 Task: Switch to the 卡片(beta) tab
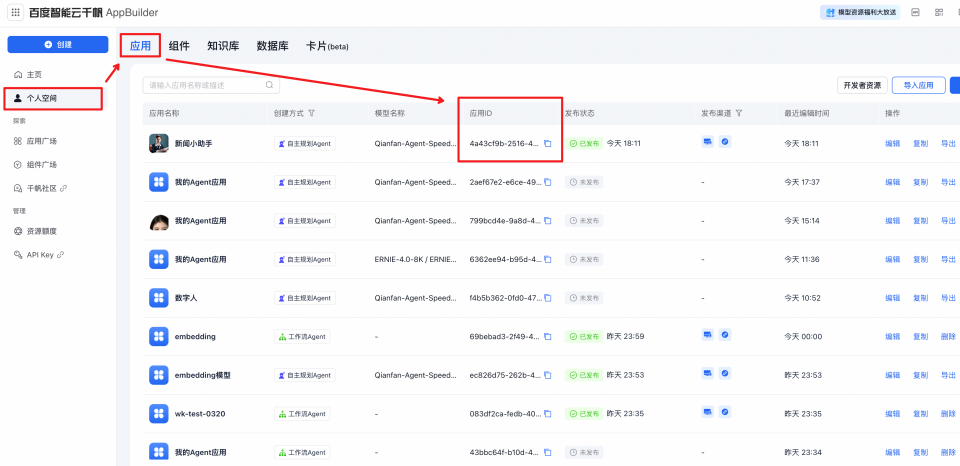point(327,46)
